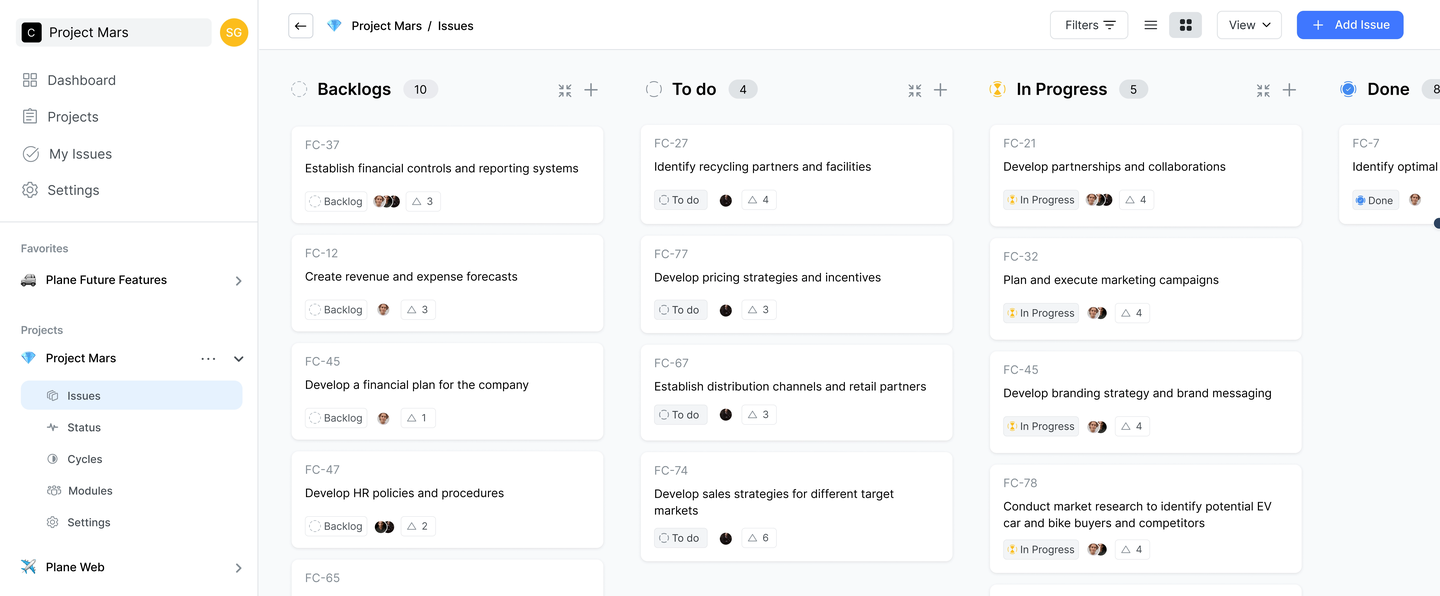Expand Plane Future Features favorite

click(x=238, y=281)
